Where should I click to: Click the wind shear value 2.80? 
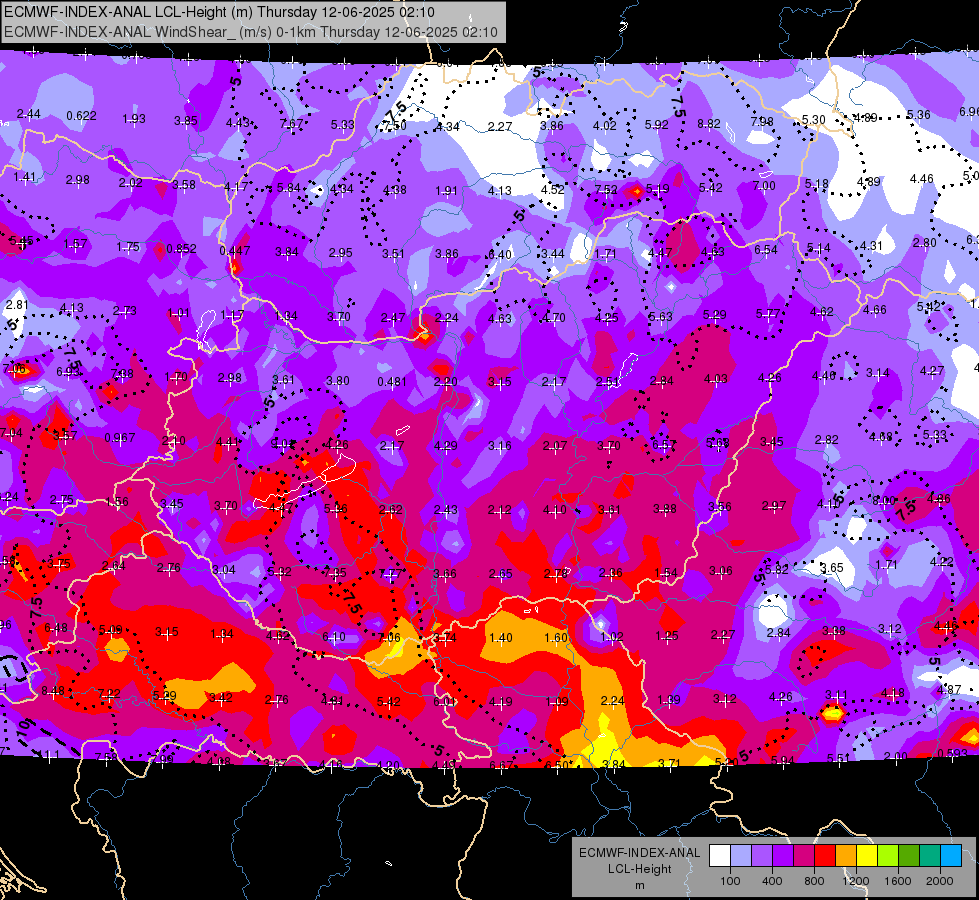point(924,242)
